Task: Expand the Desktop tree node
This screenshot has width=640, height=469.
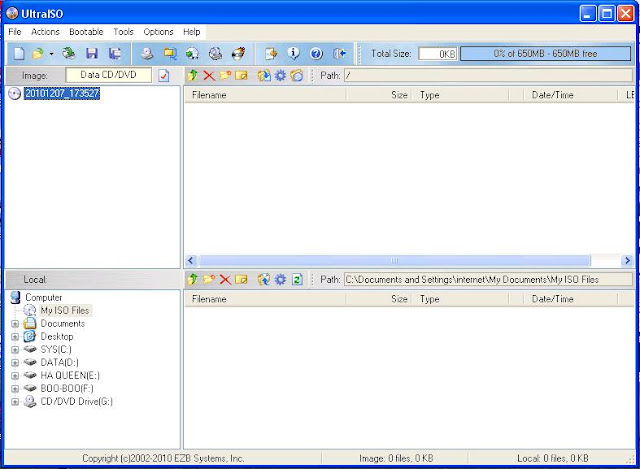Action: [15, 337]
